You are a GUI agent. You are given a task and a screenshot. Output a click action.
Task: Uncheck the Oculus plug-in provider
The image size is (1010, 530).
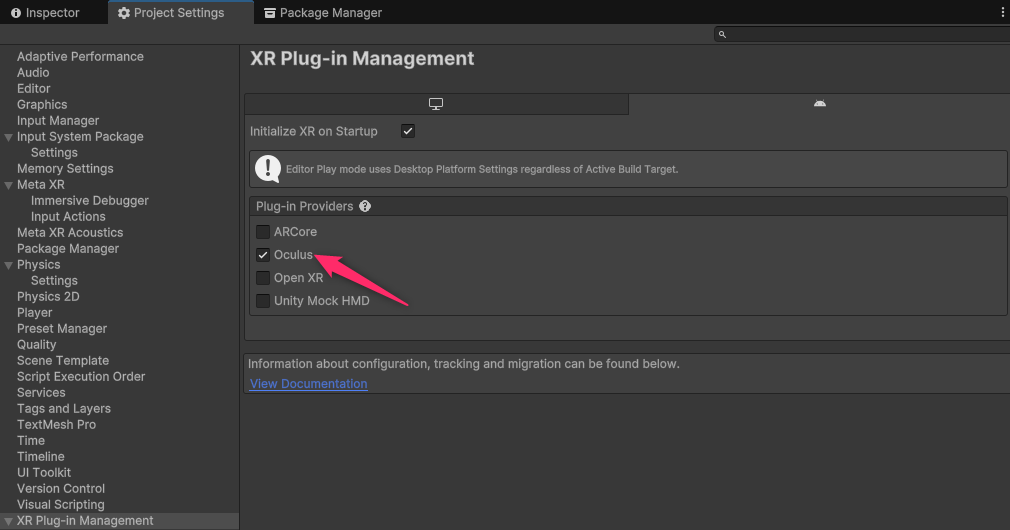[x=263, y=255]
